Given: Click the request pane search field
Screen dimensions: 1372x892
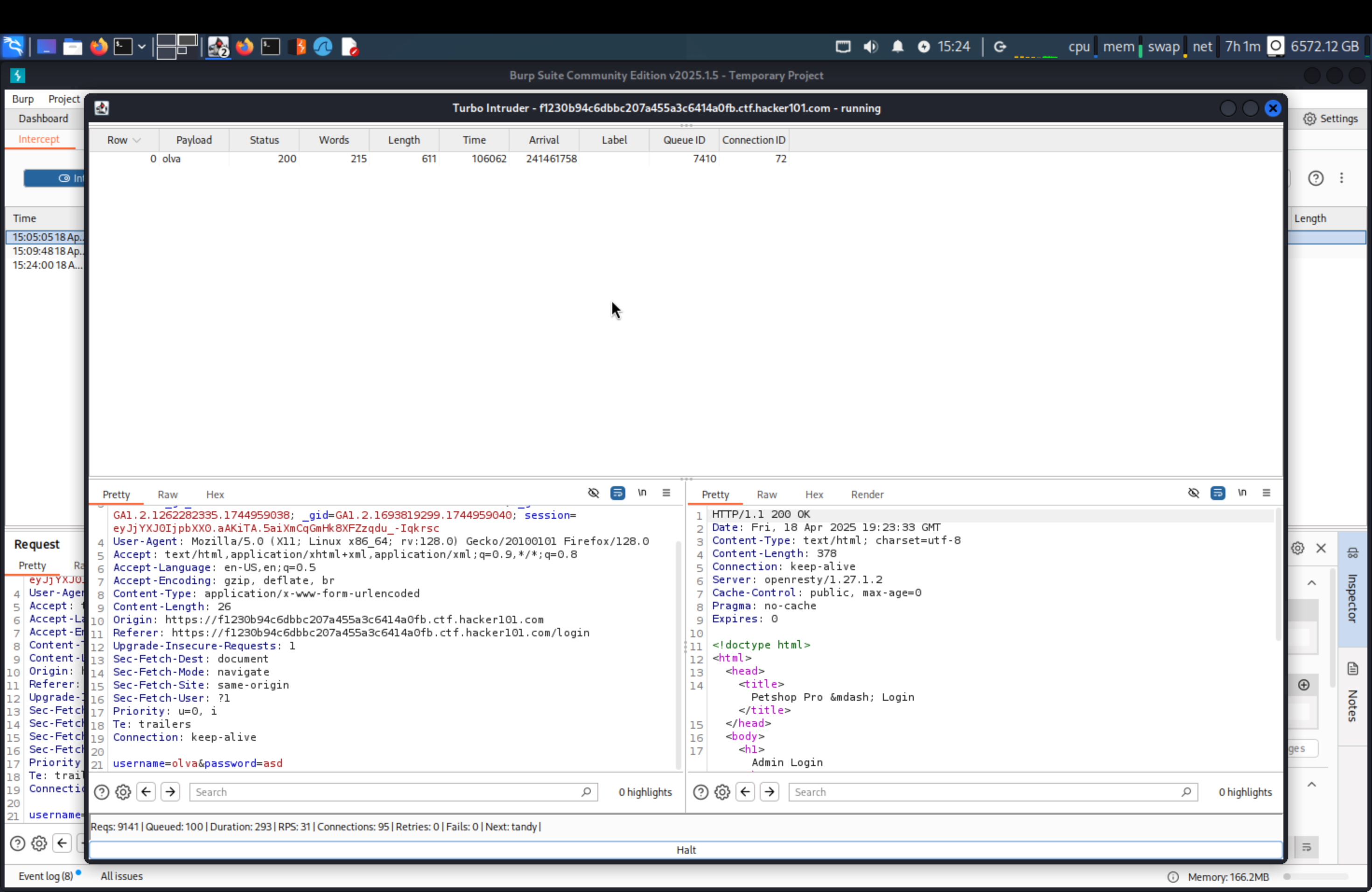Looking at the screenshot, I should (x=393, y=792).
